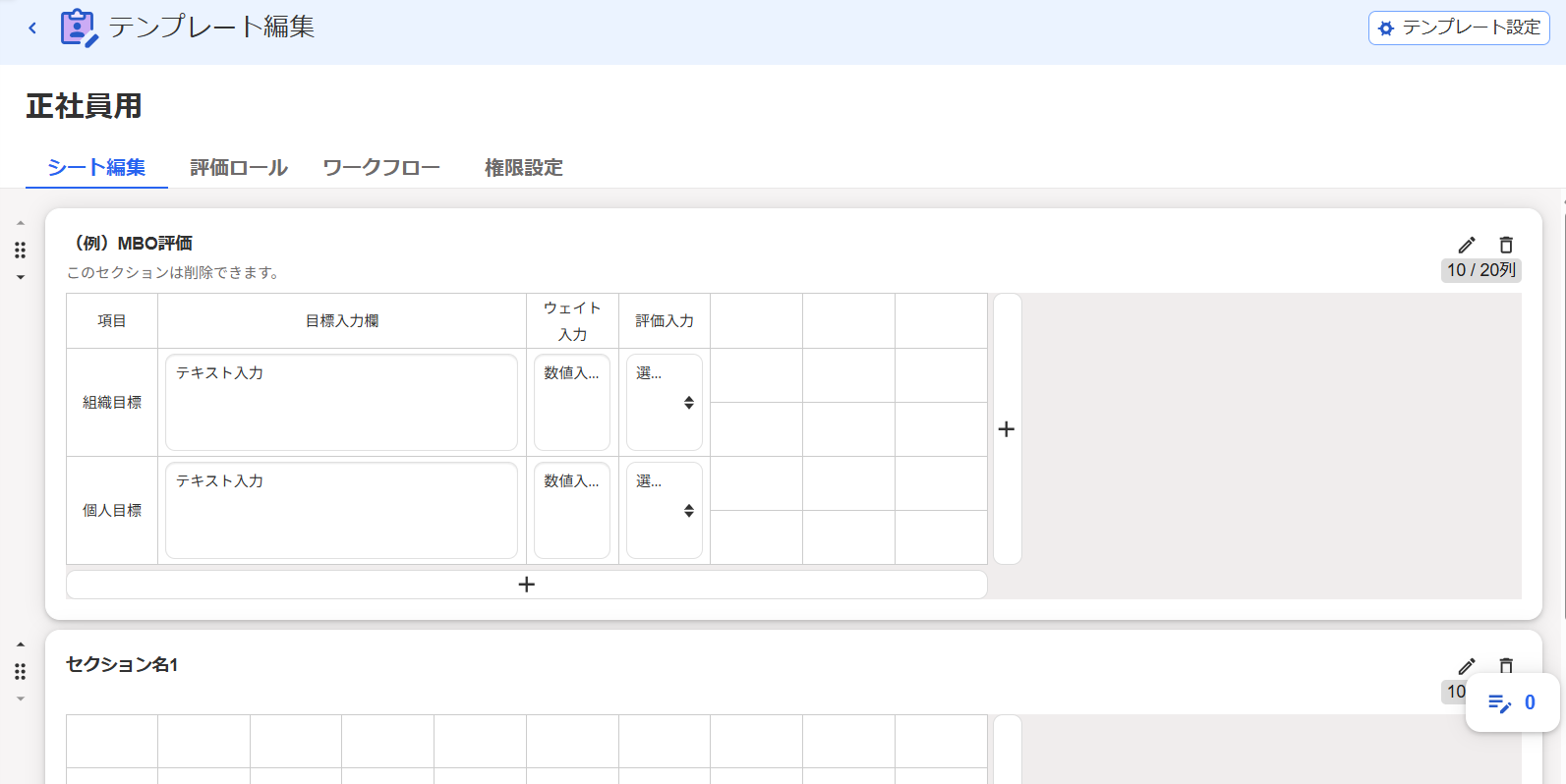Click the 個人目標 text input field
This screenshot has height=784, width=1566.
point(342,511)
